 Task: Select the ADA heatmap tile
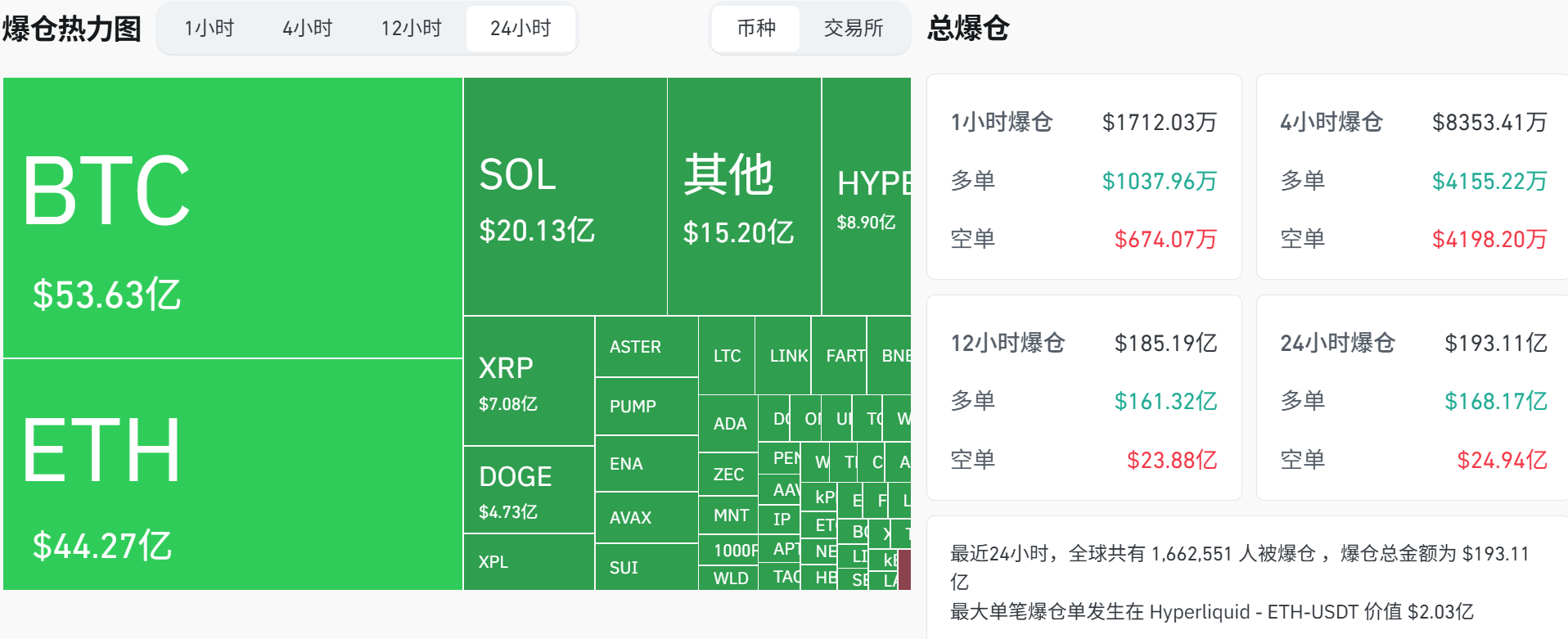728,424
